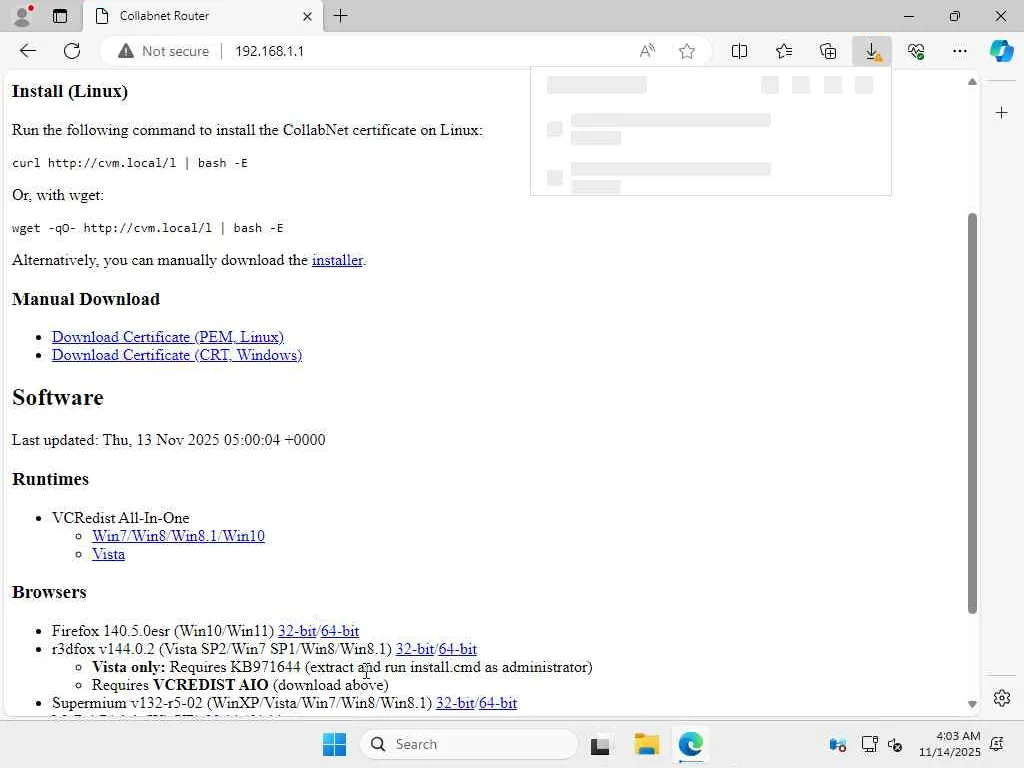Open the tab actions menu icon
This screenshot has width=1024, height=768.
point(60,16)
